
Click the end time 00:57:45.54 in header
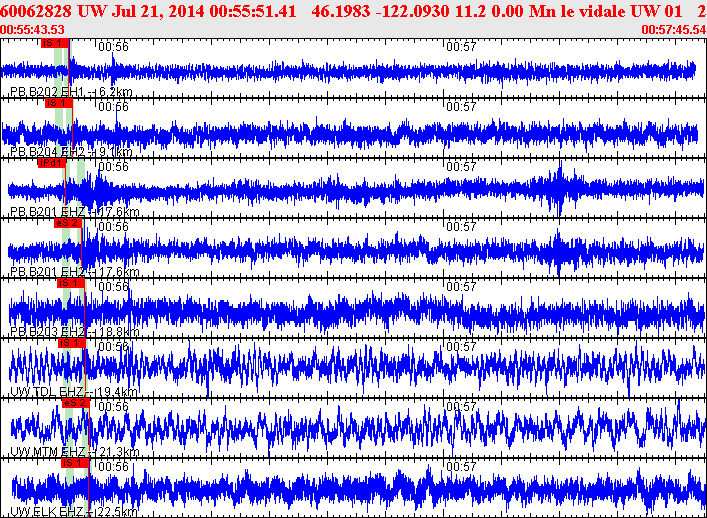(x=674, y=30)
